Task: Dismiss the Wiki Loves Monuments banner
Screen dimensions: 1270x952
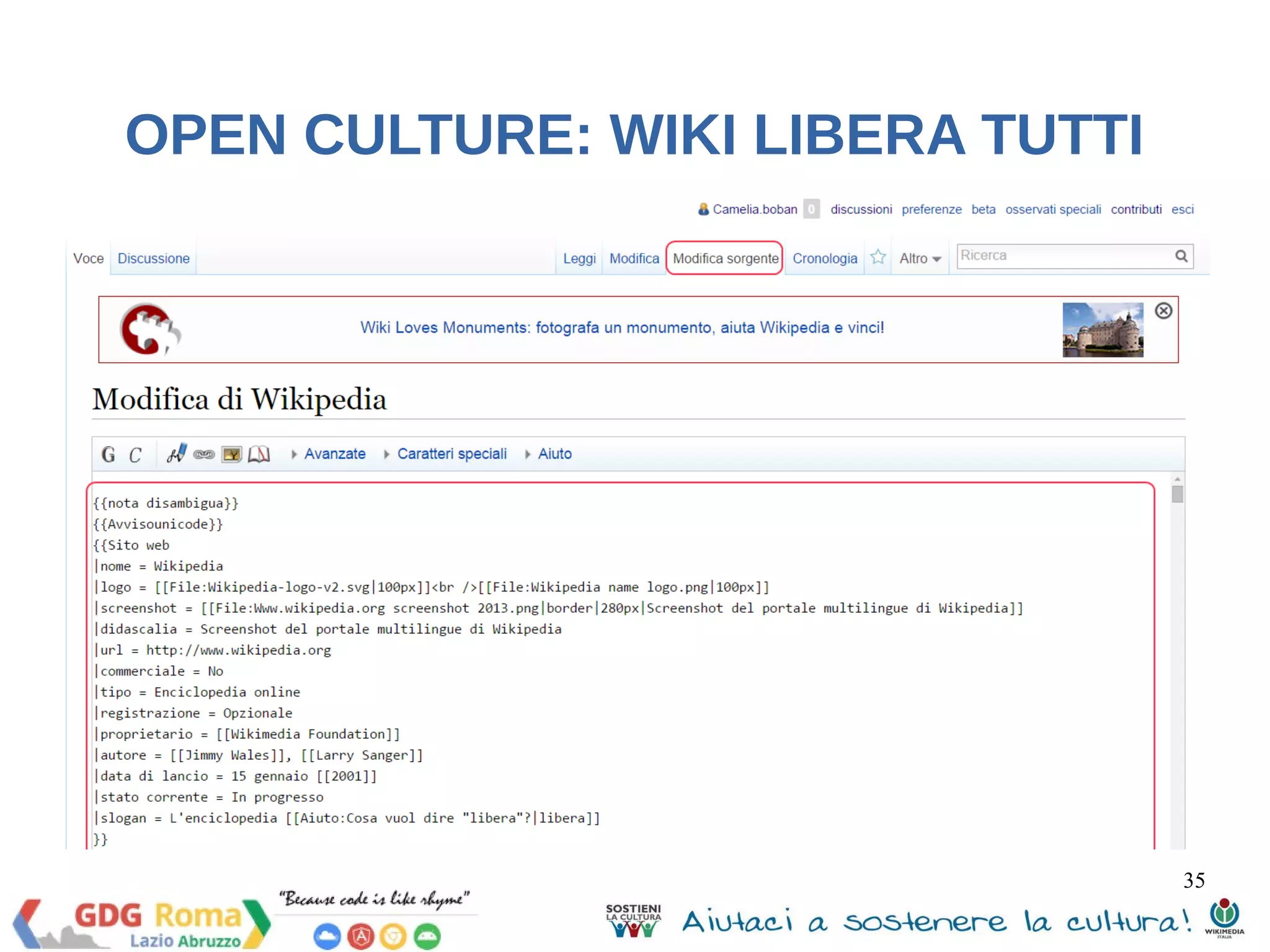Action: point(1163,311)
